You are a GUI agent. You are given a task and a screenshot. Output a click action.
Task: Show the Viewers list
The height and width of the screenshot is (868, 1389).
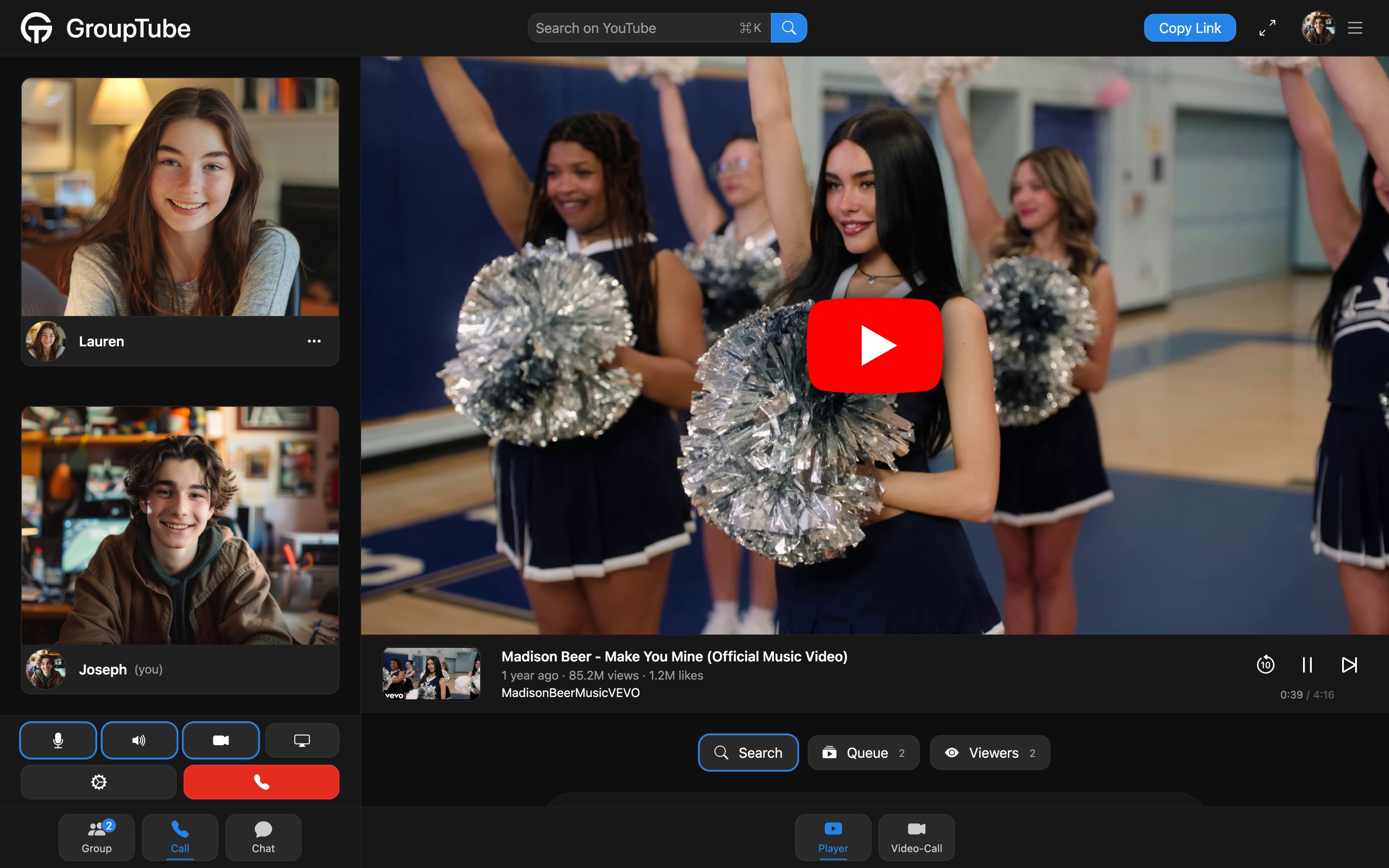pos(989,753)
